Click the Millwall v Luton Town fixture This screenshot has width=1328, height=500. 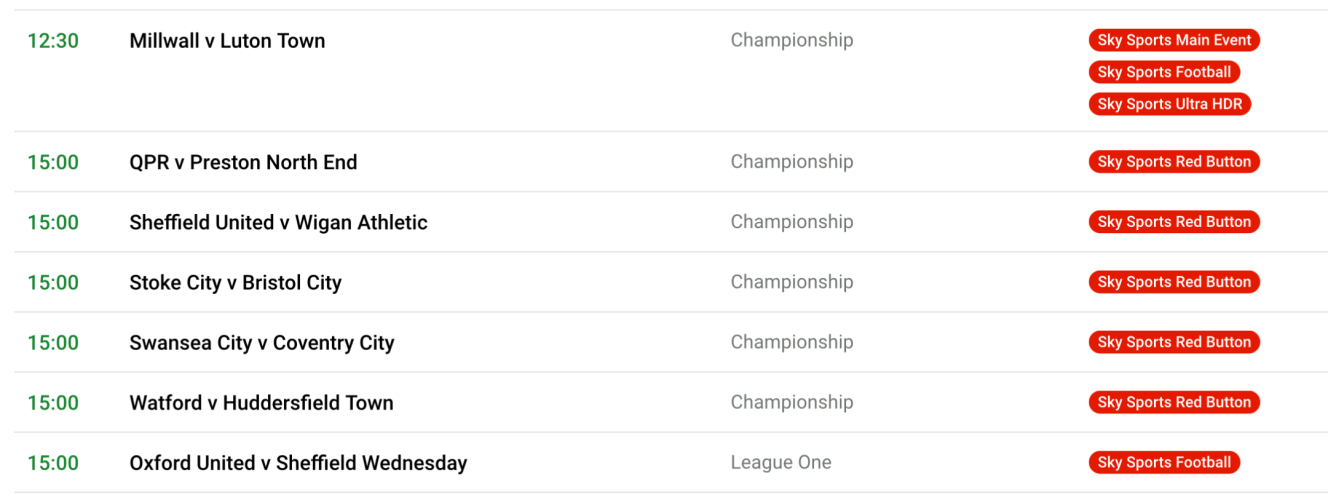(x=227, y=41)
